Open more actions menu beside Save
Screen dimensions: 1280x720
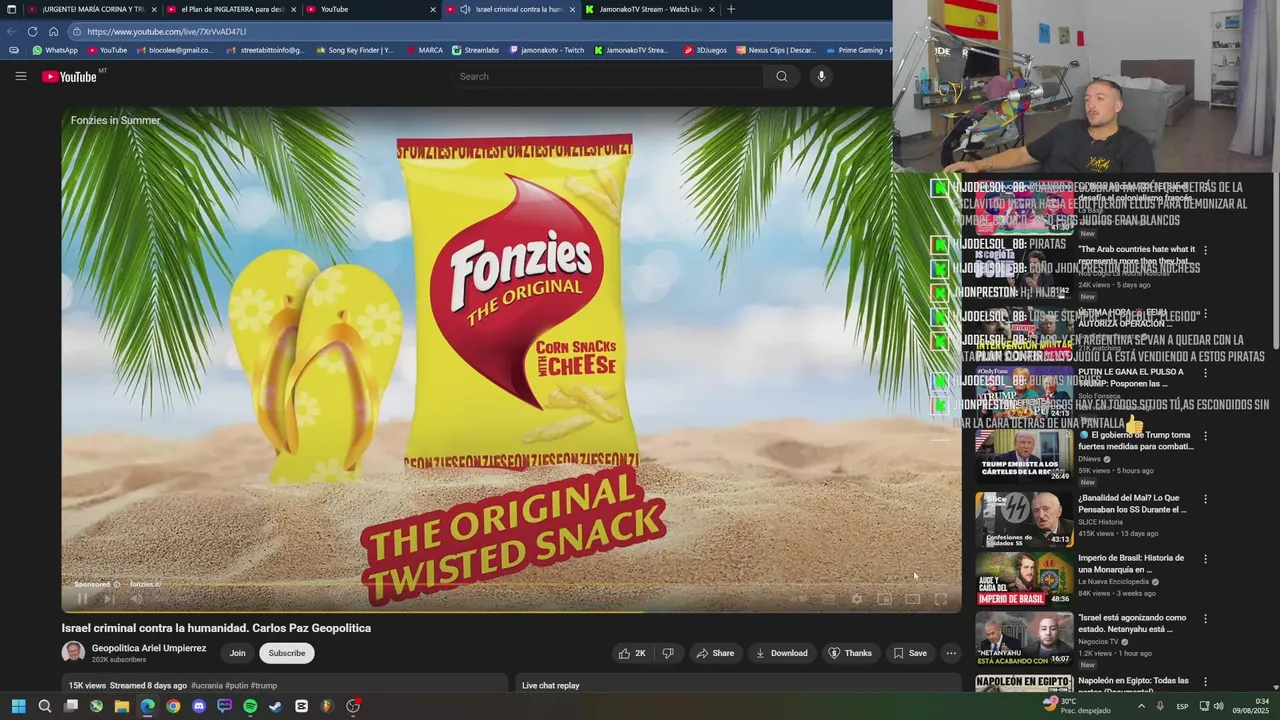pyautogui.click(x=951, y=653)
